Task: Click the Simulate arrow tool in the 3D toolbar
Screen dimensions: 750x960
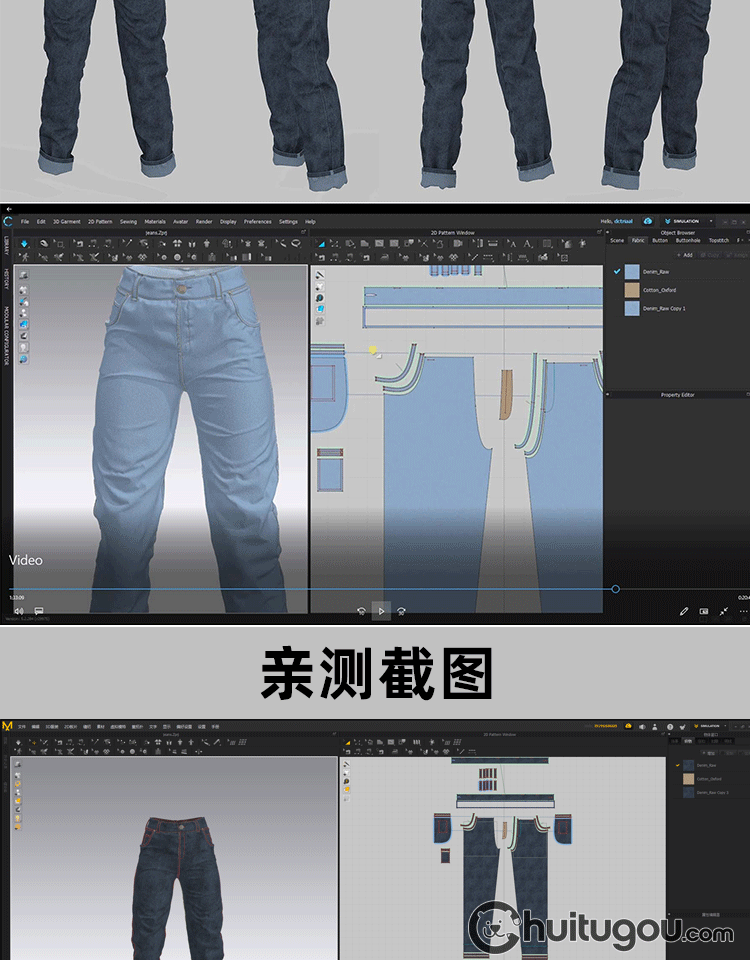Action: point(24,244)
